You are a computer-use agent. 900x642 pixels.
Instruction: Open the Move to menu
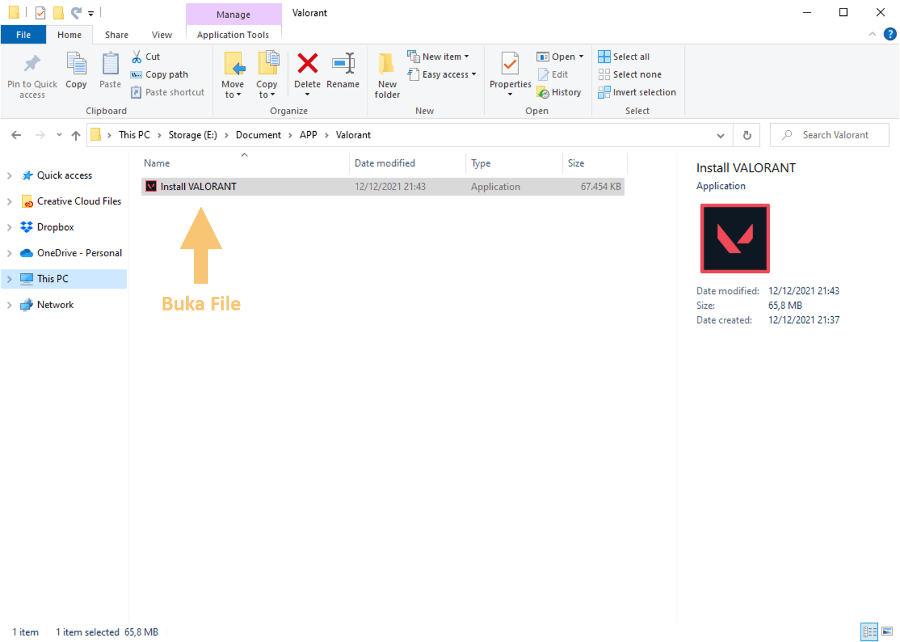pyautogui.click(x=232, y=75)
